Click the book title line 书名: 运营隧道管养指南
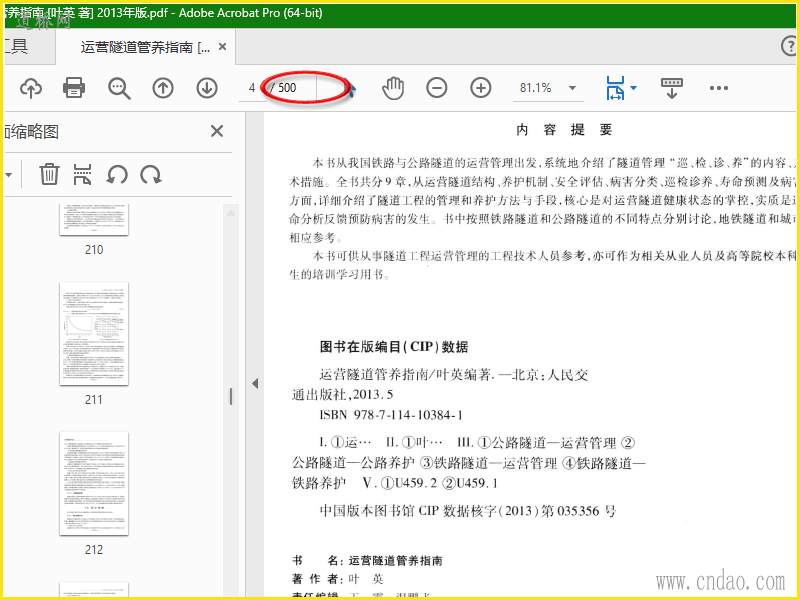The width and height of the screenshot is (800, 600). (367, 561)
